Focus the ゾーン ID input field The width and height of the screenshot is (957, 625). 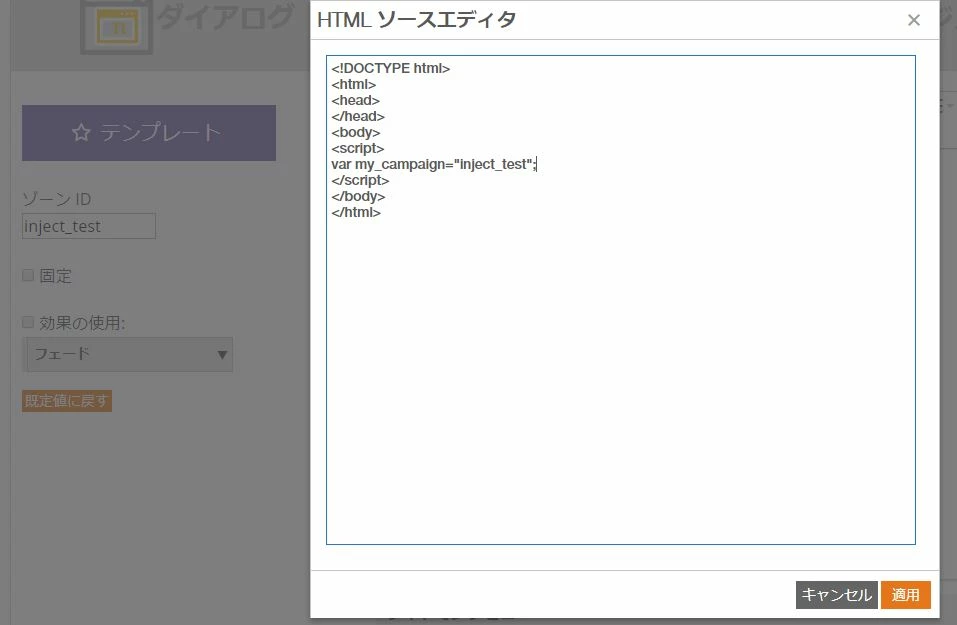88,226
